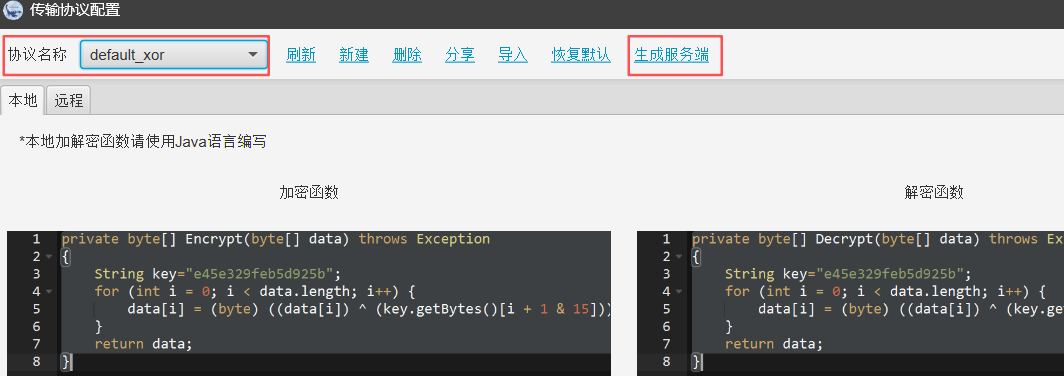Click 'return data;' in the Decrypt editor
The height and width of the screenshot is (376, 1064).
pos(774,344)
